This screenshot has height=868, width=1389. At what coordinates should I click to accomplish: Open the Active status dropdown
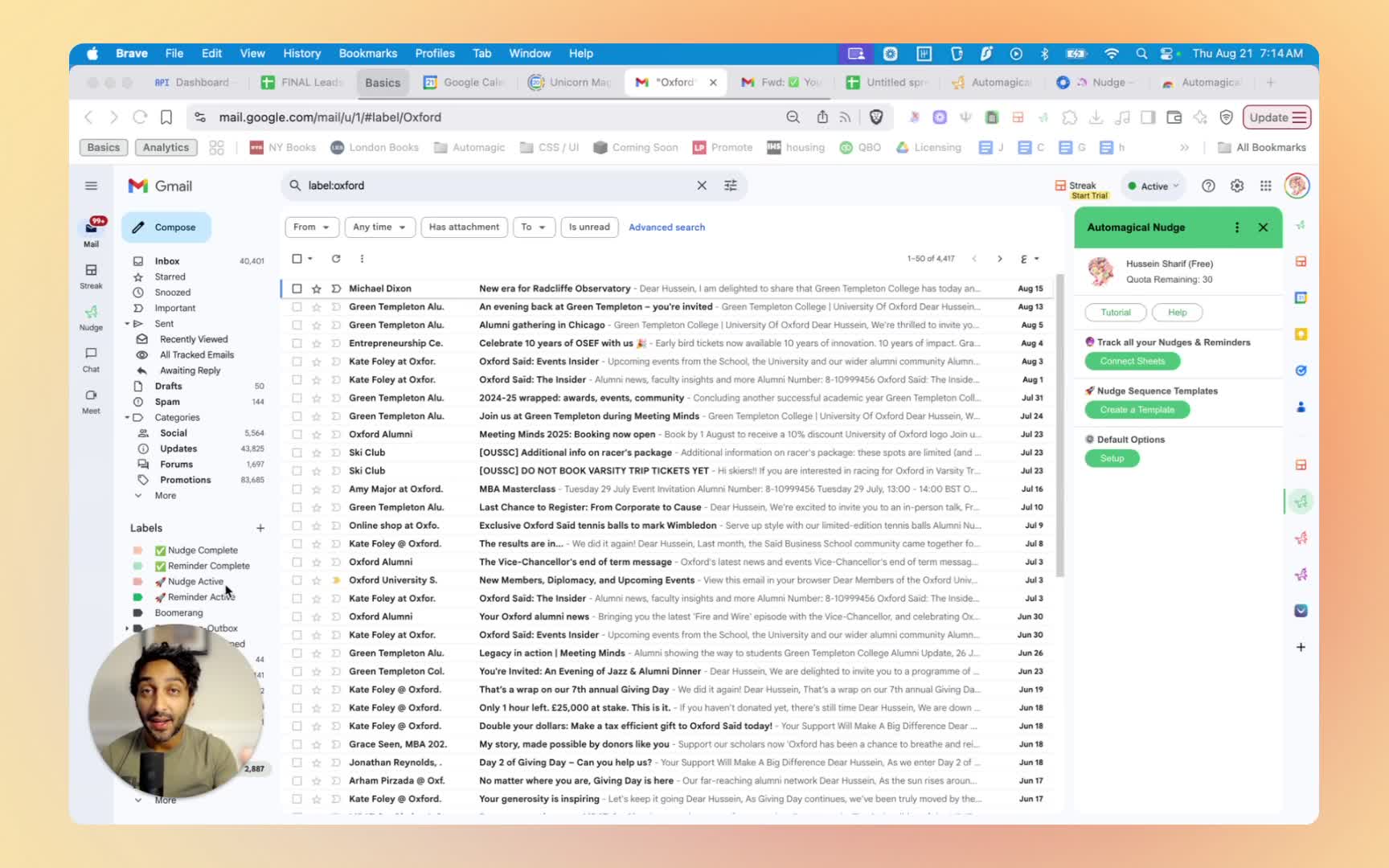pos(1153,186)
